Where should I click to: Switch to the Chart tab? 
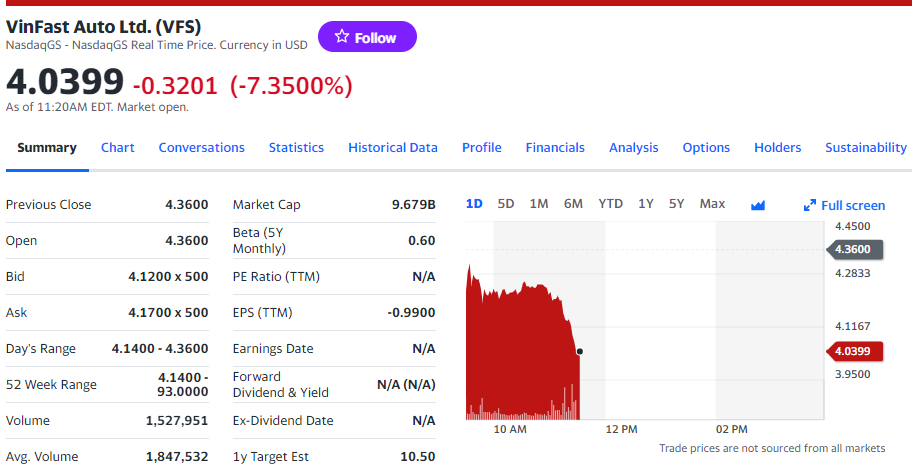117,147
